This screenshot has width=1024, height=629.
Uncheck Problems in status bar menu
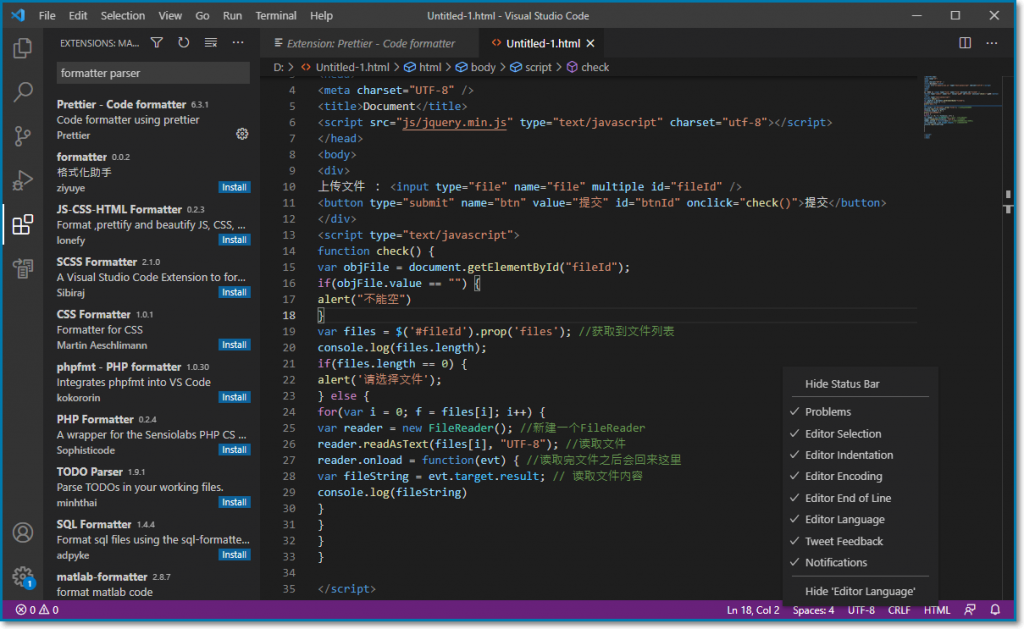(828, 412)
